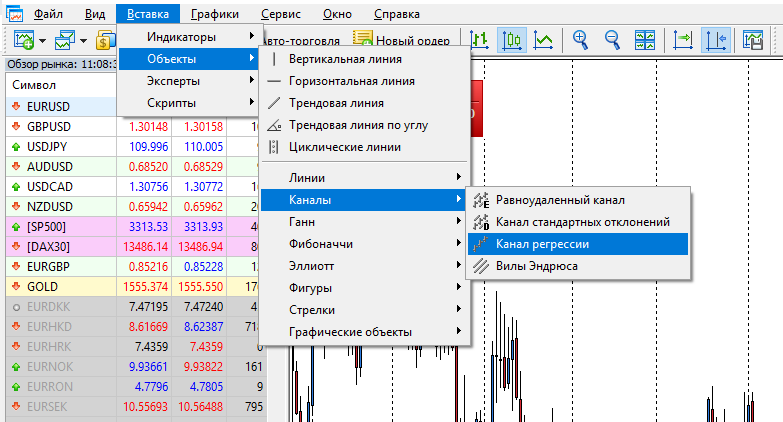Select Трендовая линия по углу
Viewport: 783px width, 422px height.
click(365, 125)
